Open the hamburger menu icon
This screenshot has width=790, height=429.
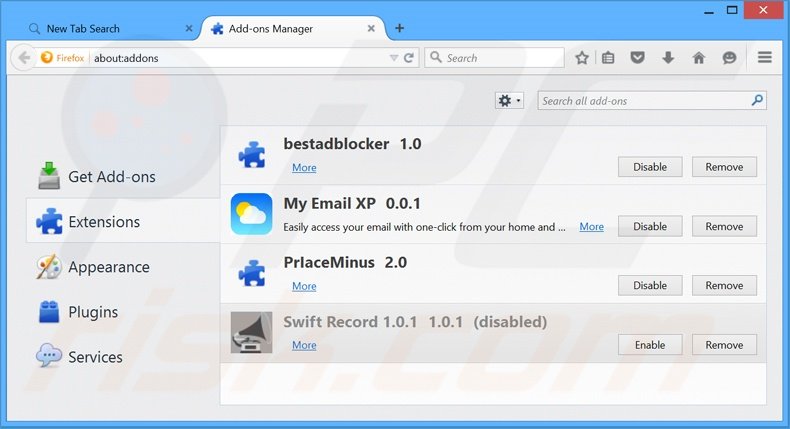click(765, 58)
